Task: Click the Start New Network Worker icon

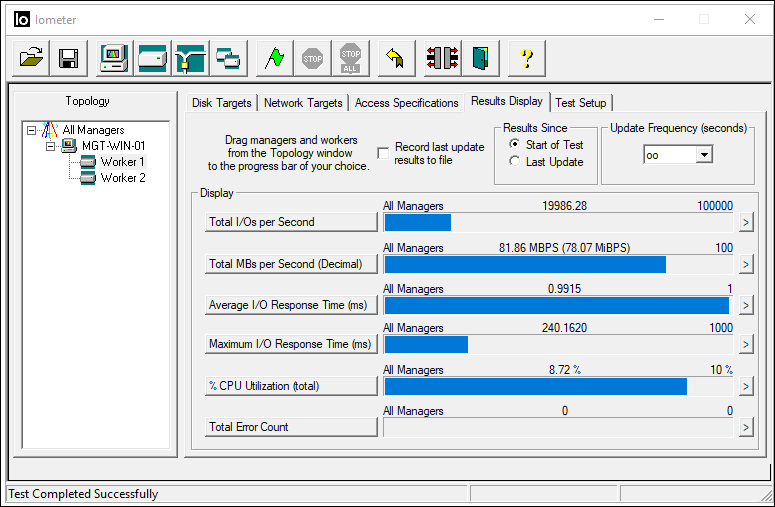Action: (x=190, y=58)
